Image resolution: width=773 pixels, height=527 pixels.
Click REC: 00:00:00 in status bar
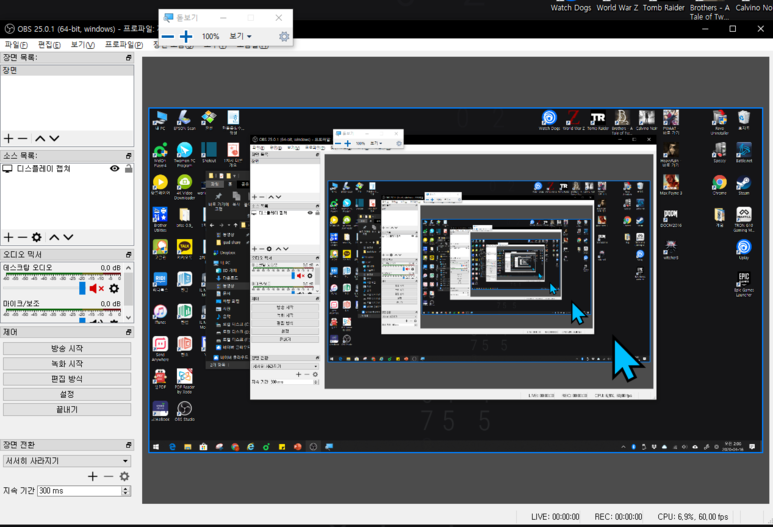click(618, 517)
